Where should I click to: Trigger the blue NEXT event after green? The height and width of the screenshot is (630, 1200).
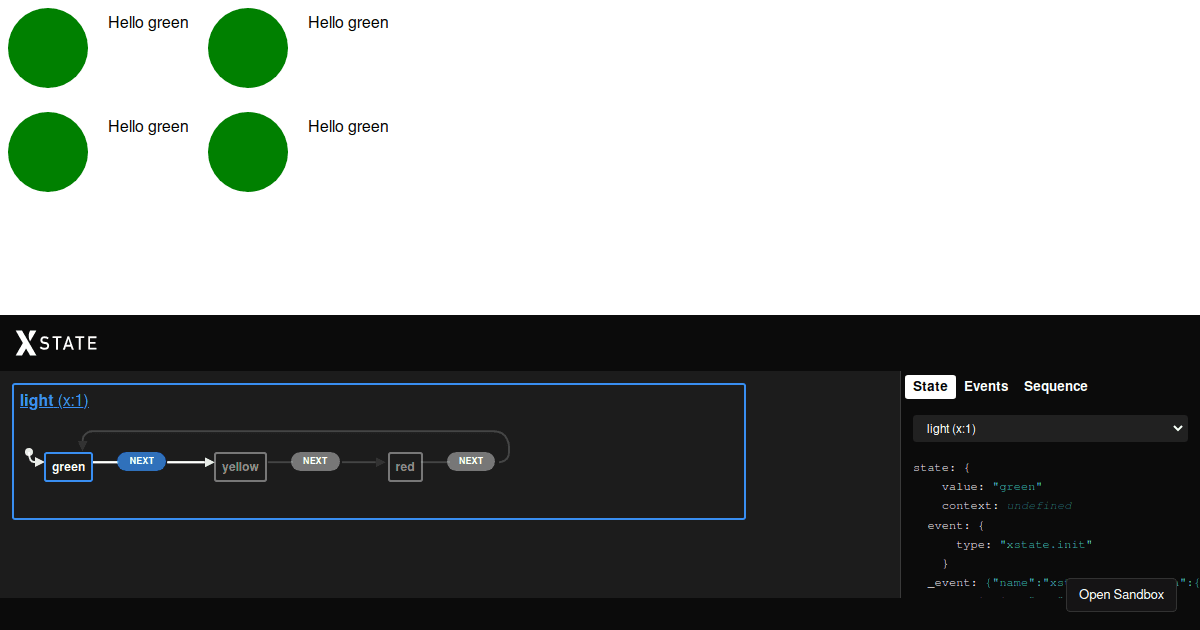(x=142, y=461)
